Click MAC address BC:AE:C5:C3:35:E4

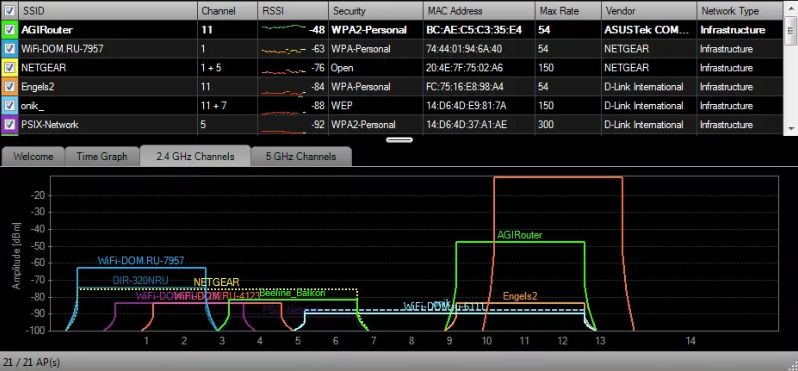(474, 30)
